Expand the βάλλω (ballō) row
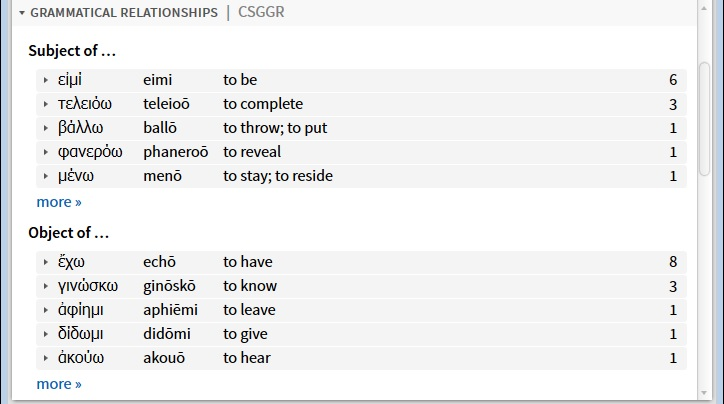The width and height of the screenshot is (724, 404). (x=46, y=128)
